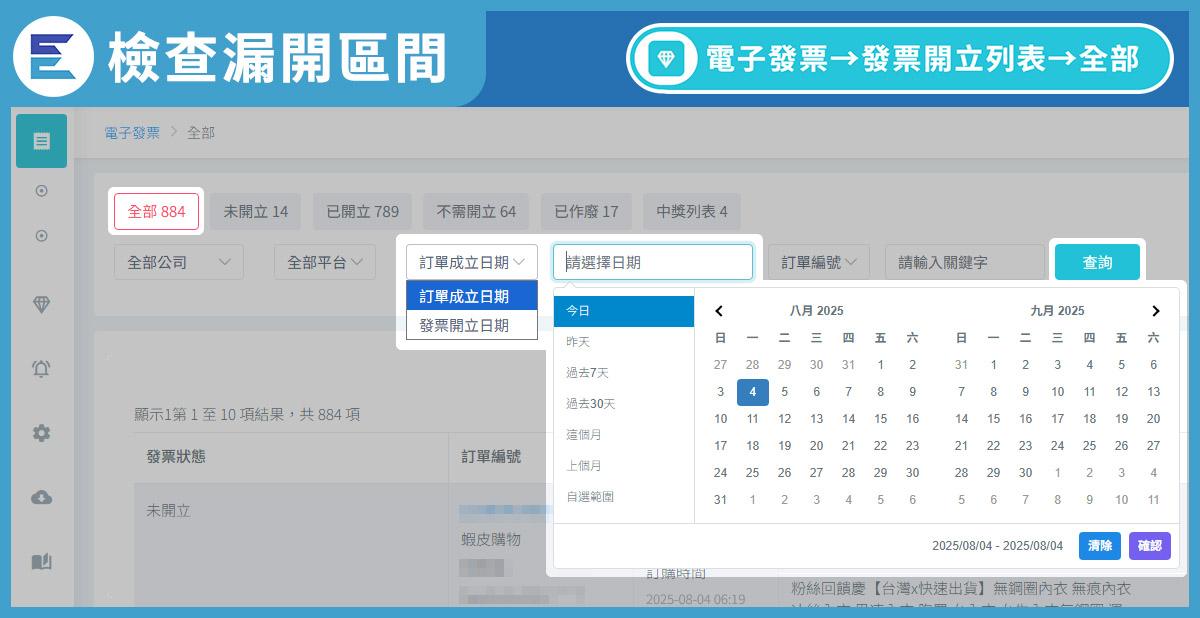The image size is (1200, 618).
Task: Expand the 全部平台 dropdown
Action: (x=324, y=262)
